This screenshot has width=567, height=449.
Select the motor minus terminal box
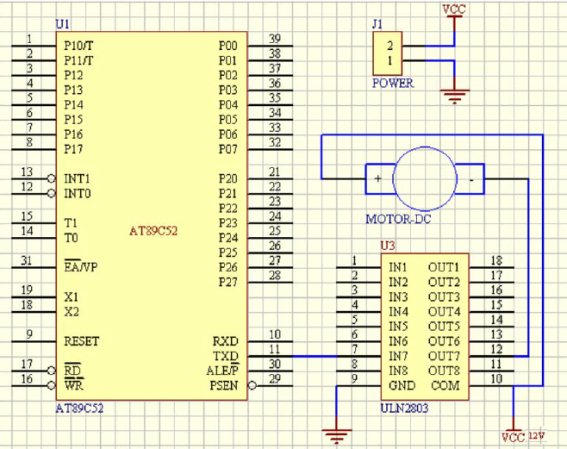(471, 179)
